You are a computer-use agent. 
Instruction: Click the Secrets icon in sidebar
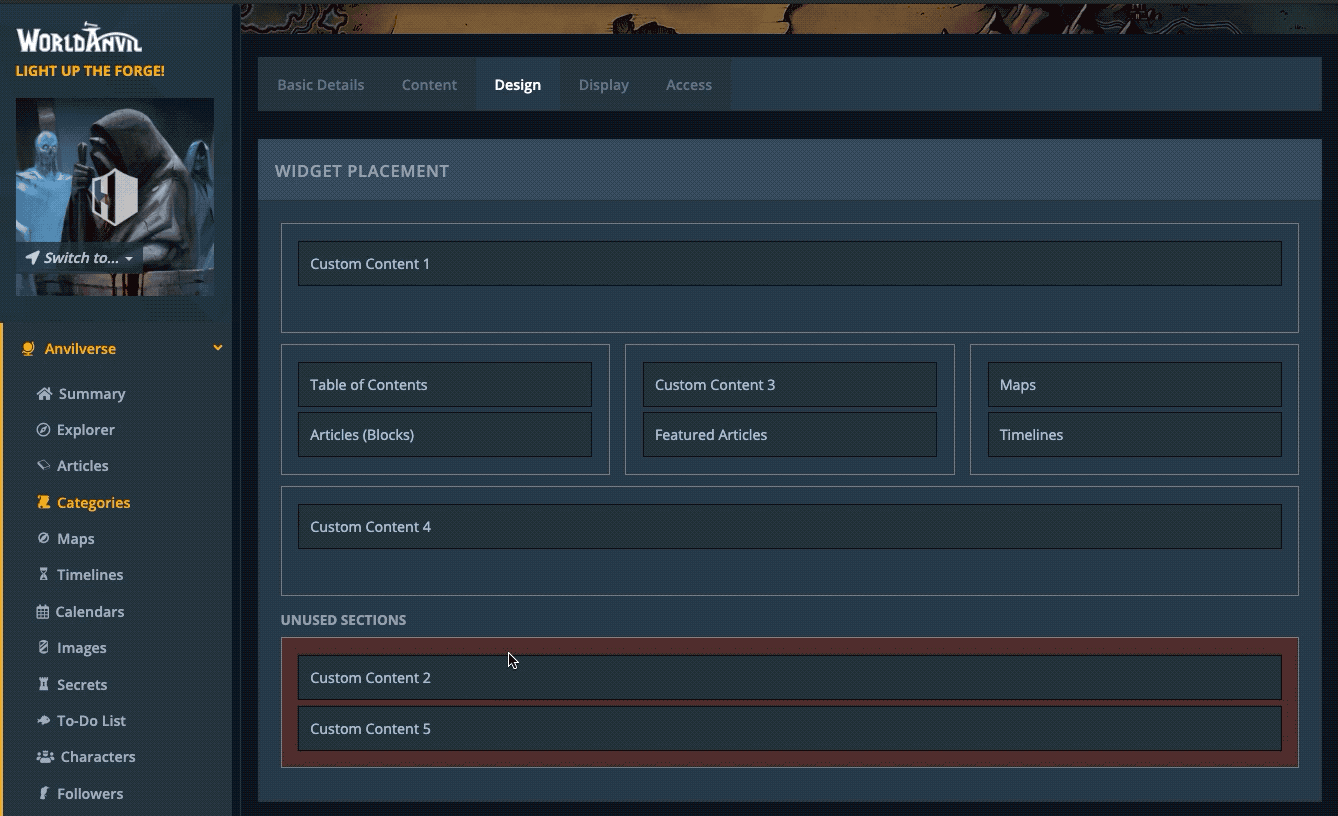43,684
